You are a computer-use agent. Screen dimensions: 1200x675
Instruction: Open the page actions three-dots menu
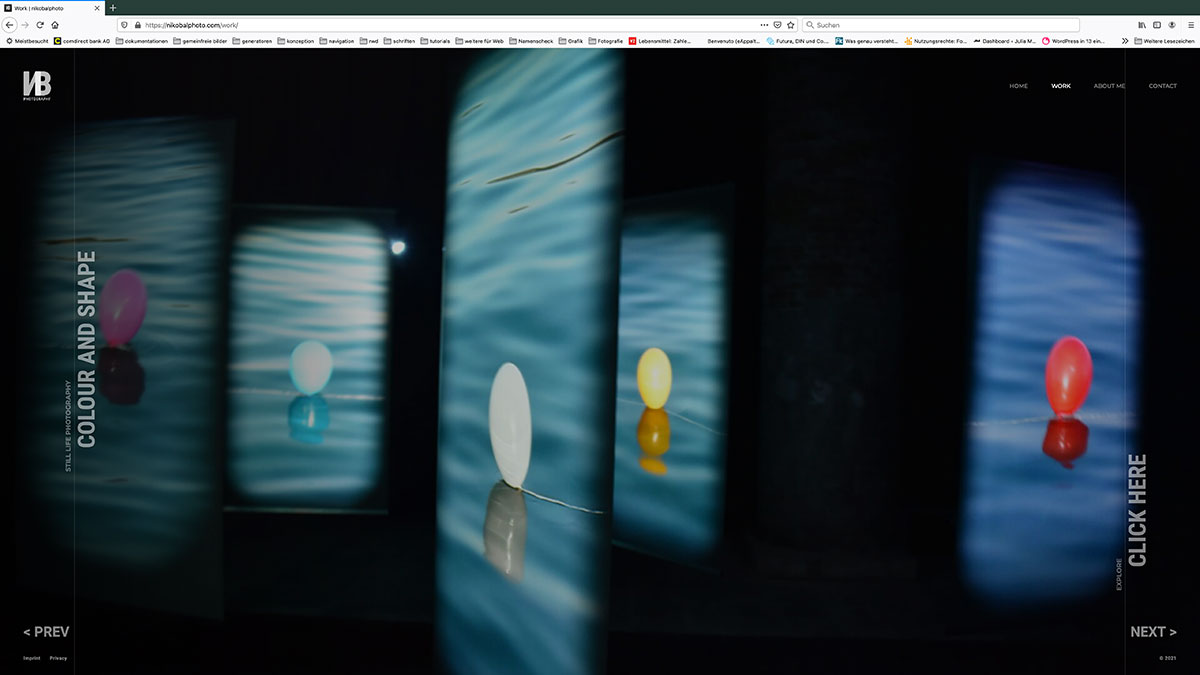point(764,24)
